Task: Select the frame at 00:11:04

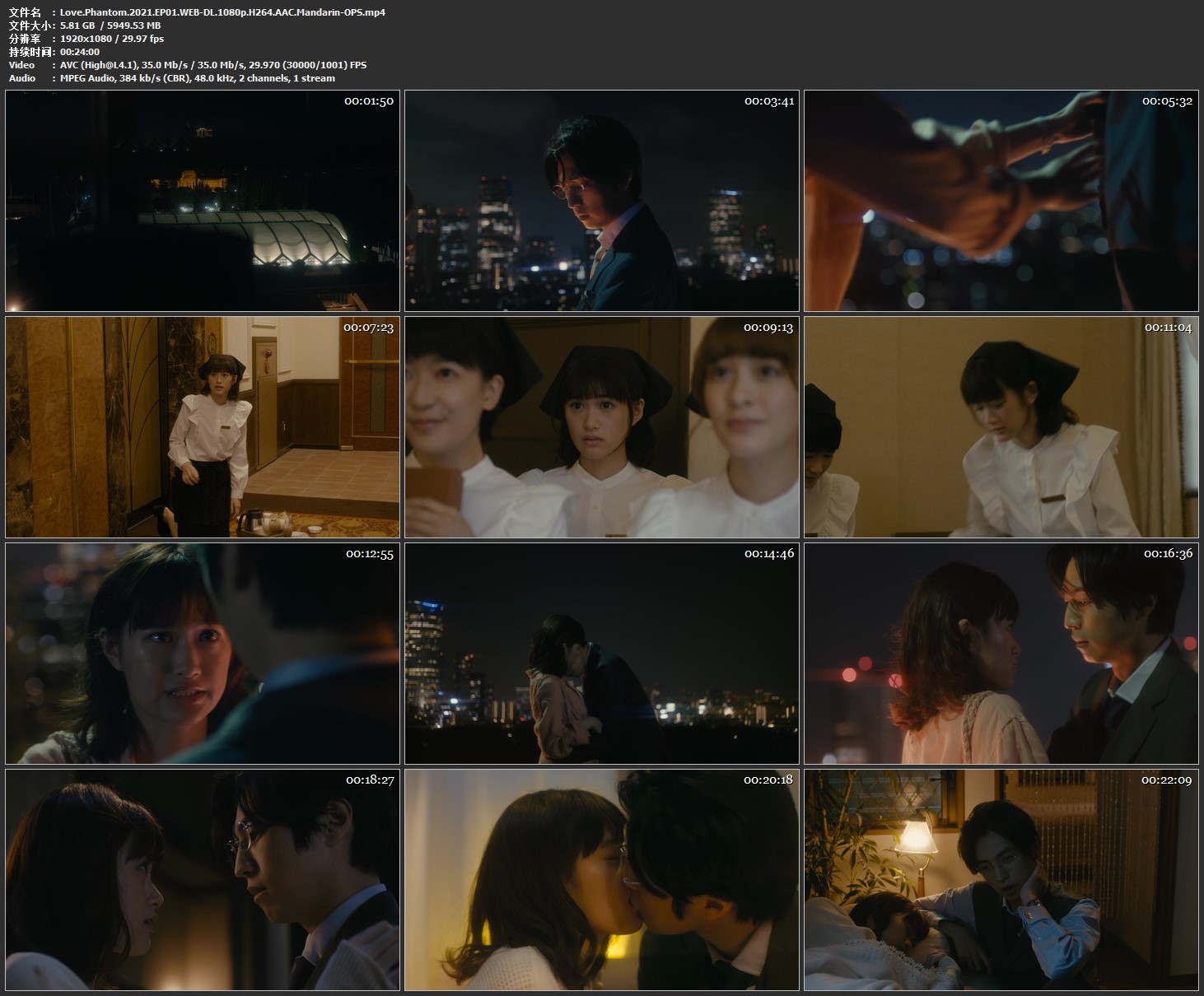Action: pyautogui.click(x=1001, y=427)
